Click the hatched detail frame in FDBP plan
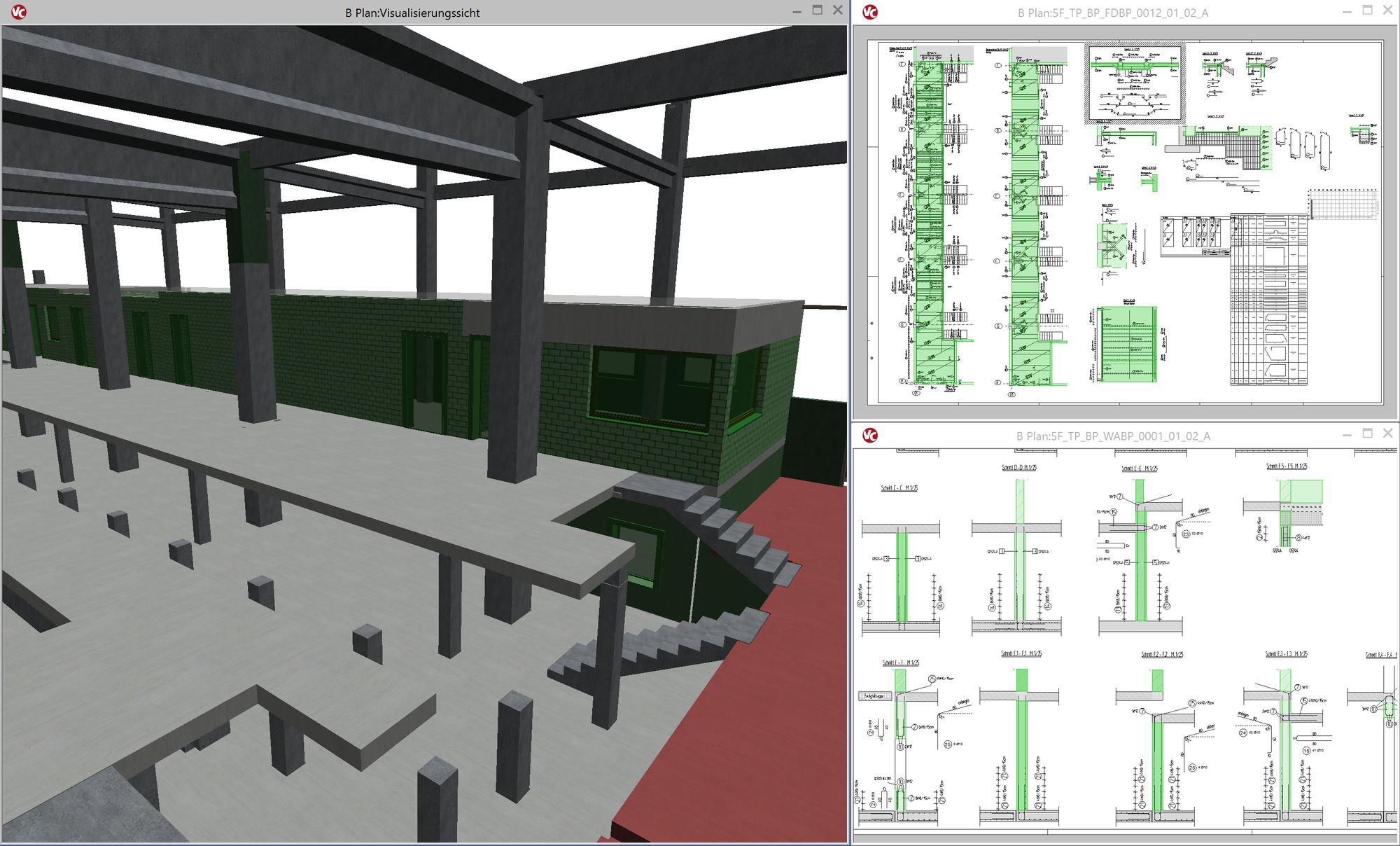1400x846 pixels. 1134,83
